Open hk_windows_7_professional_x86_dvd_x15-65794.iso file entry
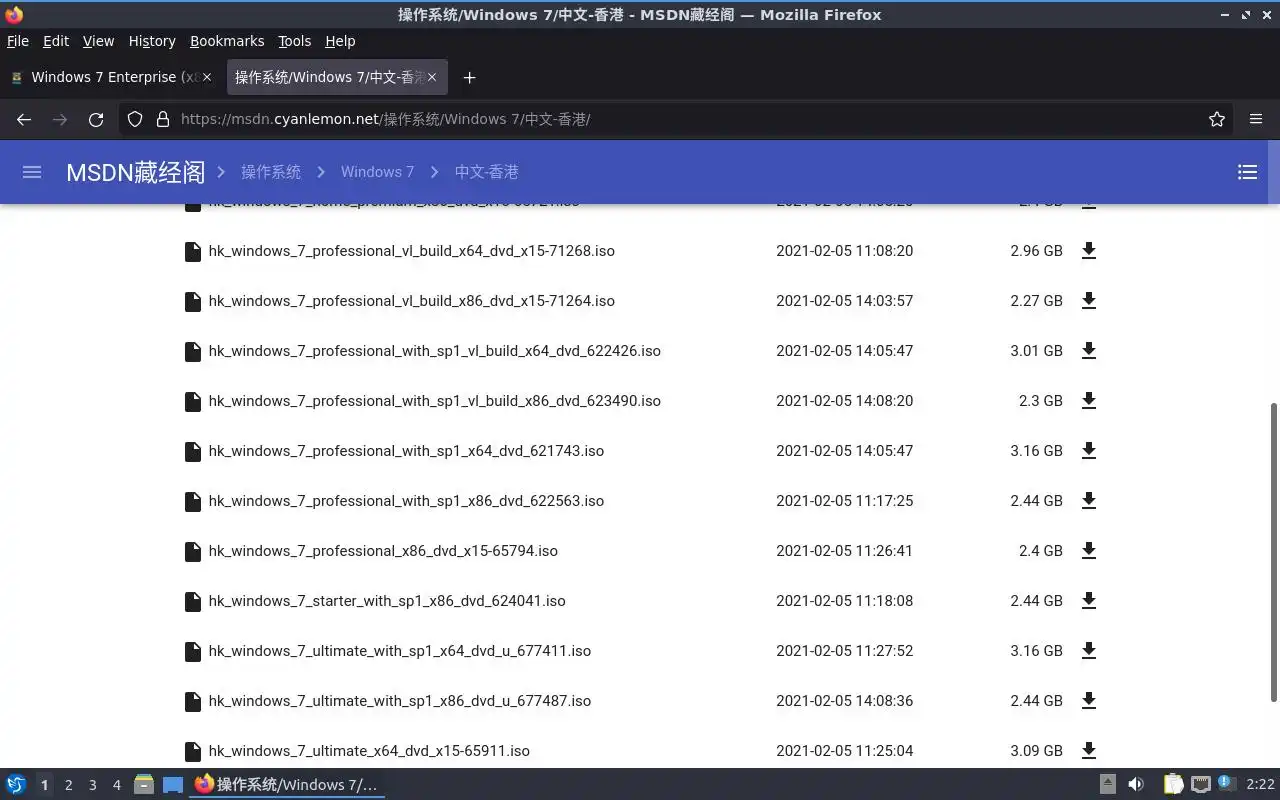The image size is (1280, 800). pos(383,551)
